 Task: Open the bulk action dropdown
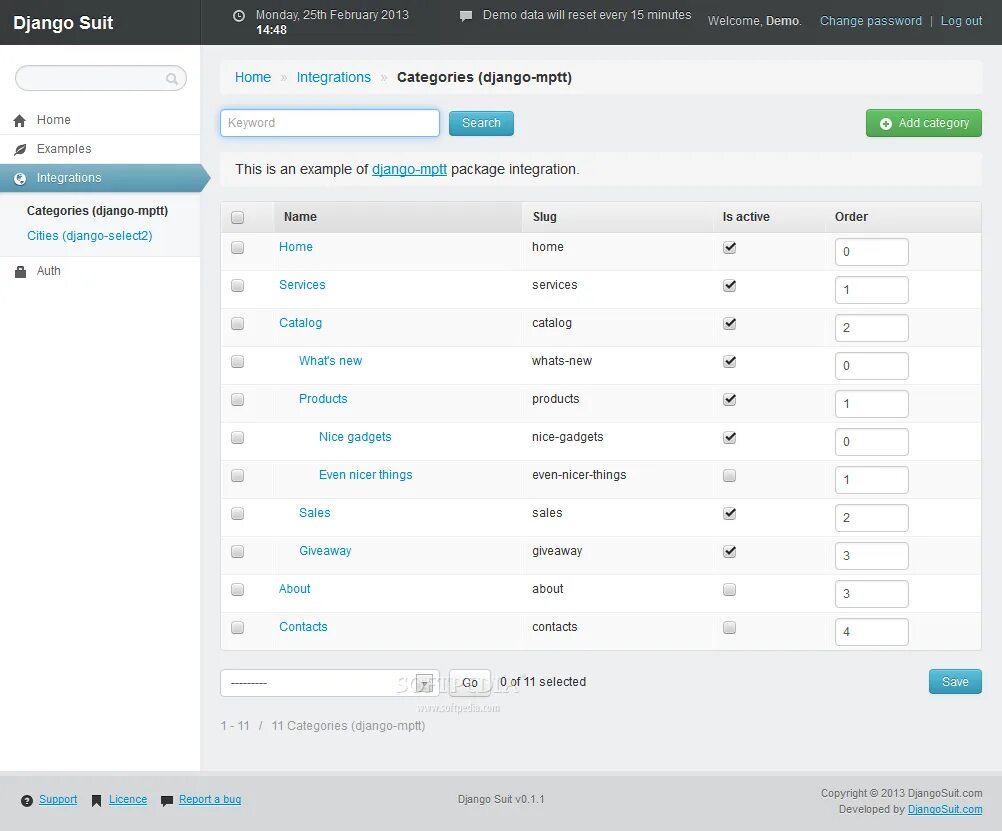pyautogui.click(x=330, y=683)
